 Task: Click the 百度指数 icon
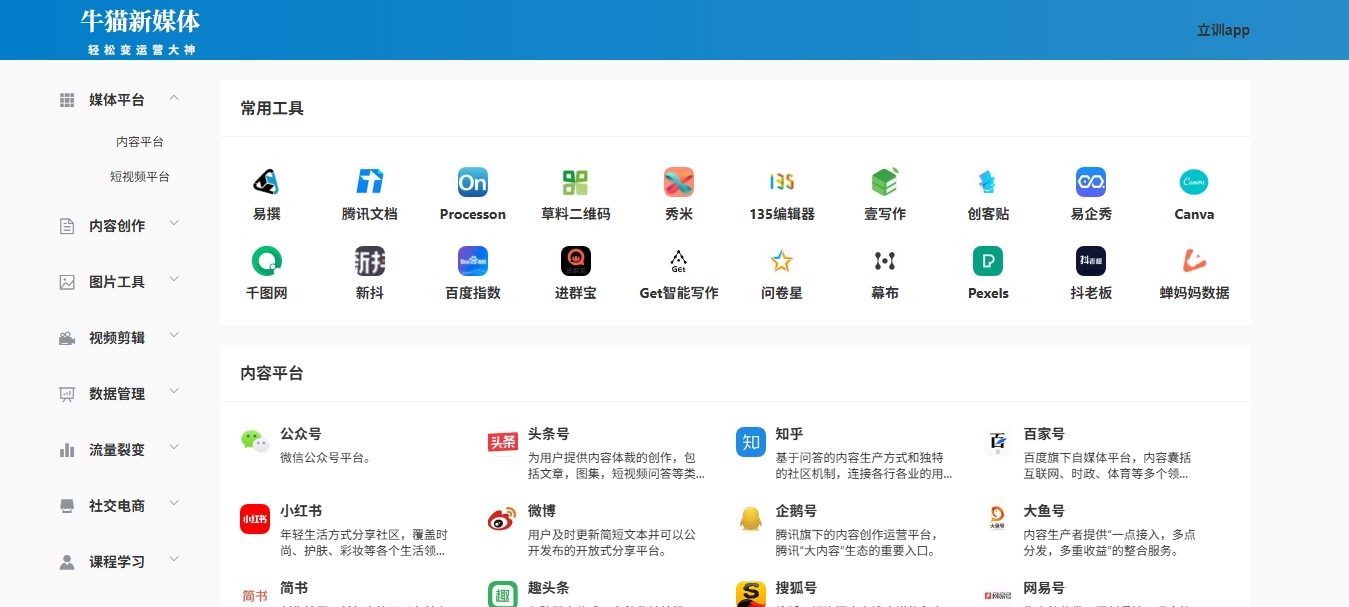tap(473, 261)
